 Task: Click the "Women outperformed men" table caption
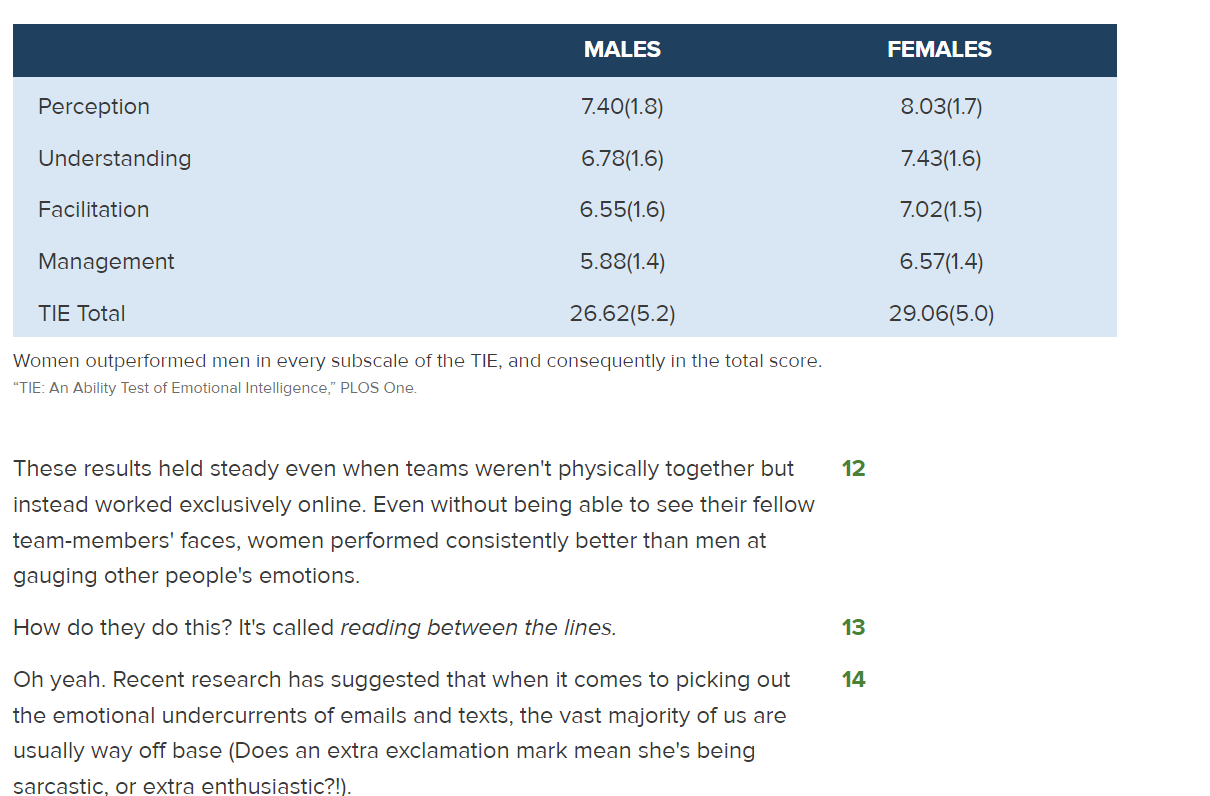(417, 361)
